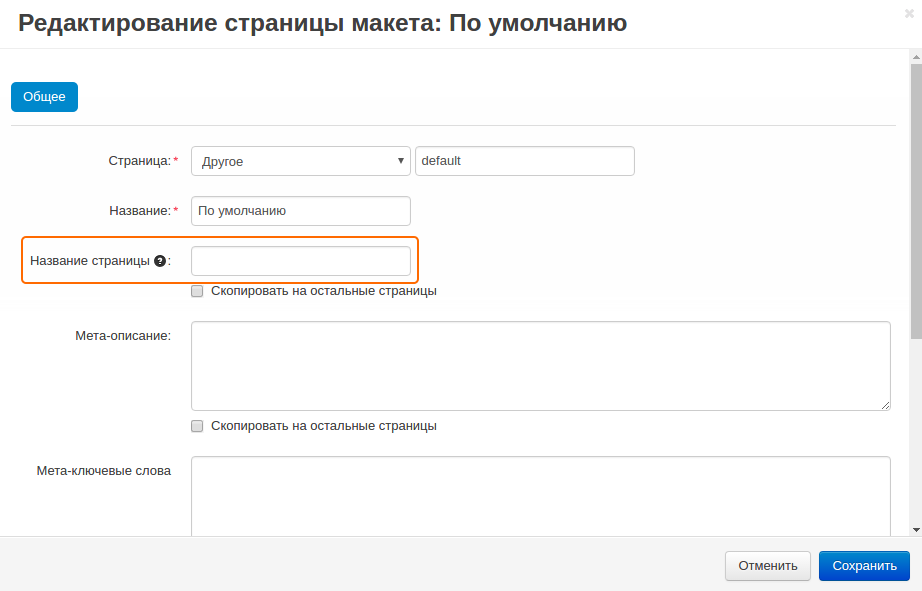Viewport: 922px width, 591px height.
Task: Save changes with the Сохранить button
Action: tap(864, 566)
